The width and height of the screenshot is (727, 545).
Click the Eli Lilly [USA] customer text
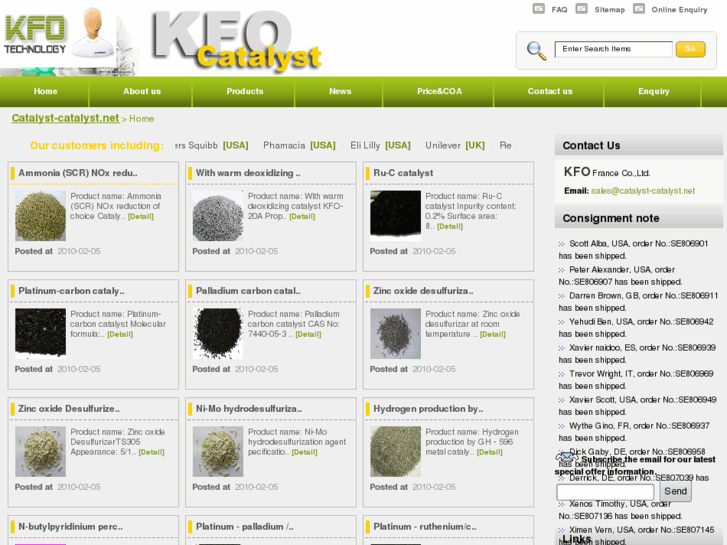click(380, 145)
